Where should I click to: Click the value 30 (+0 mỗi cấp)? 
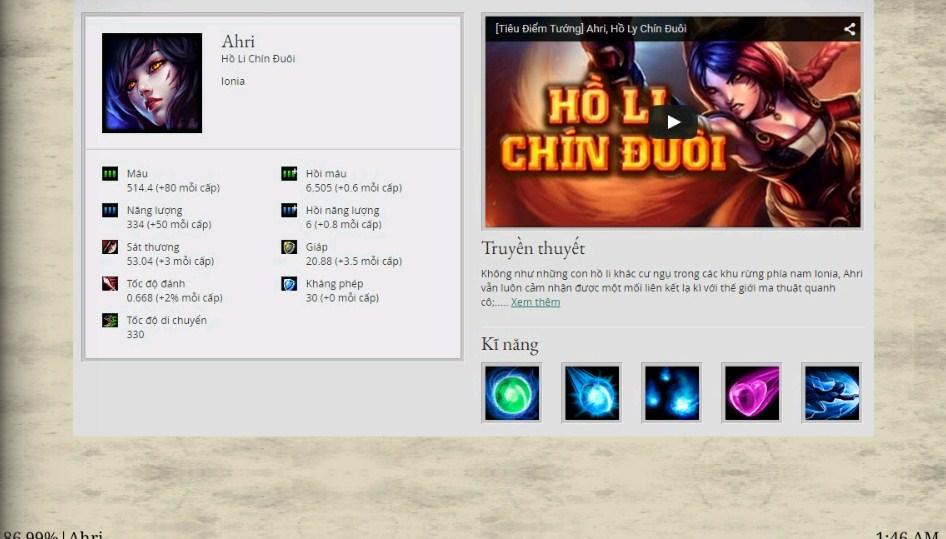coord(342,298)
